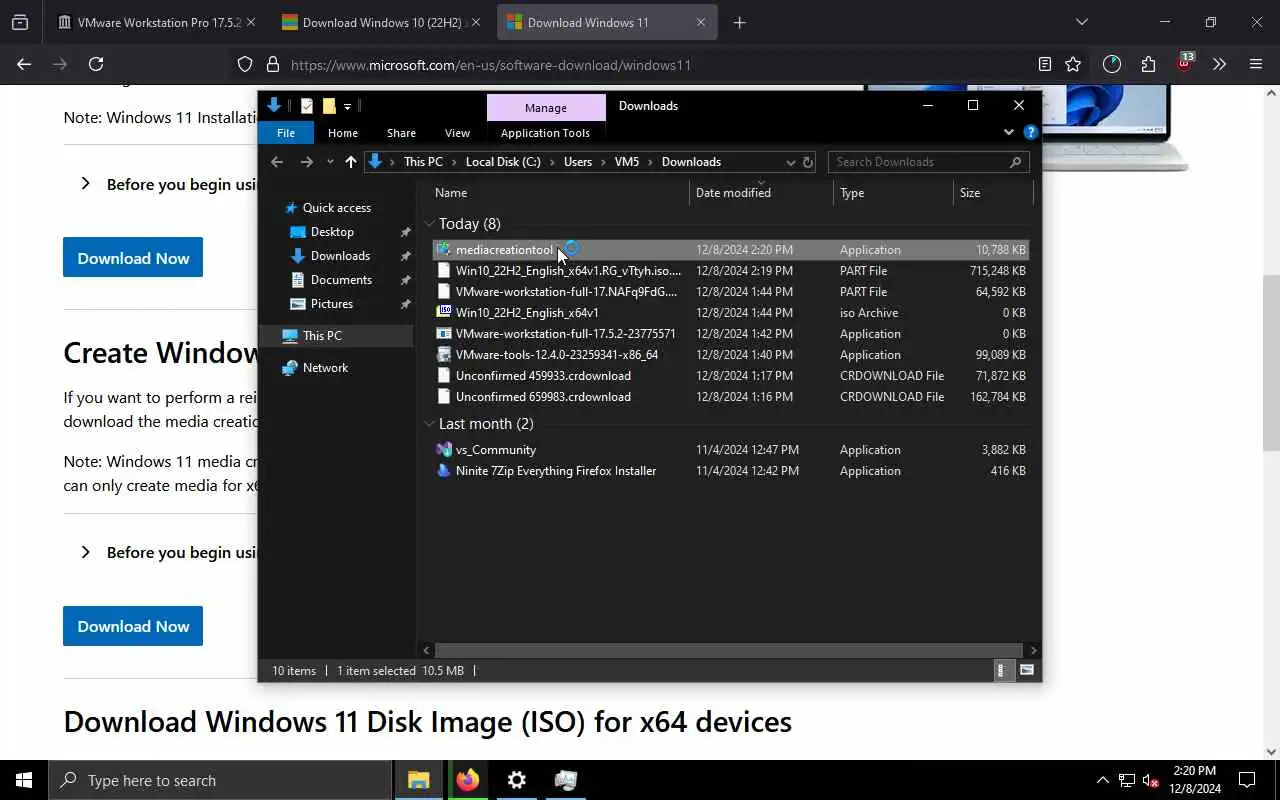Click Quick access toolbar Properties icon
The image size is (1280, 800).
tap(306, 106)
